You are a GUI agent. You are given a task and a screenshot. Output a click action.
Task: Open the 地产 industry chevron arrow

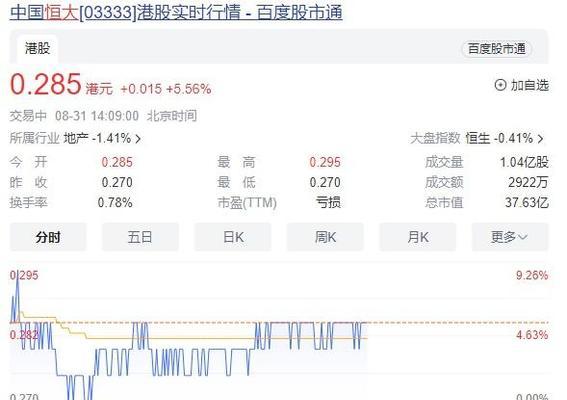[x=138, y=139]
